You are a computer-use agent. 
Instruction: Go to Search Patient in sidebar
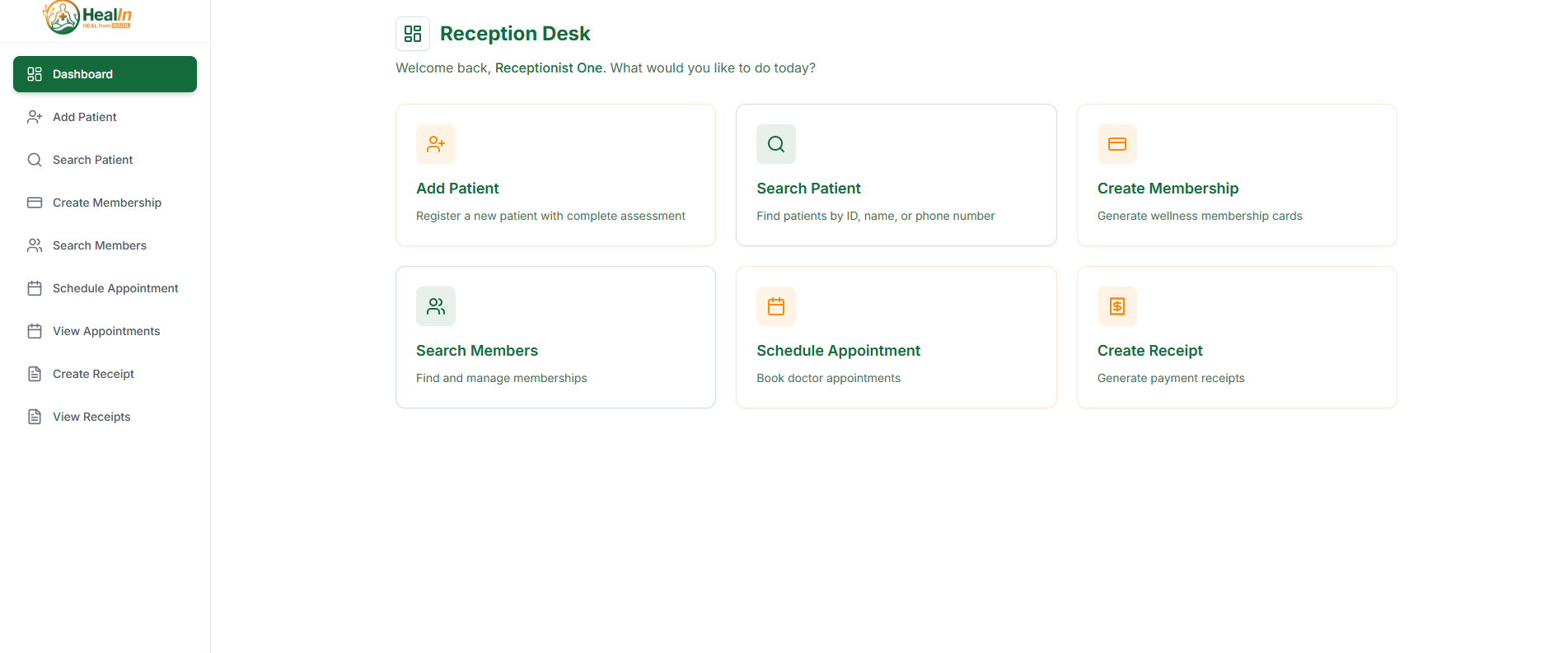105,160
